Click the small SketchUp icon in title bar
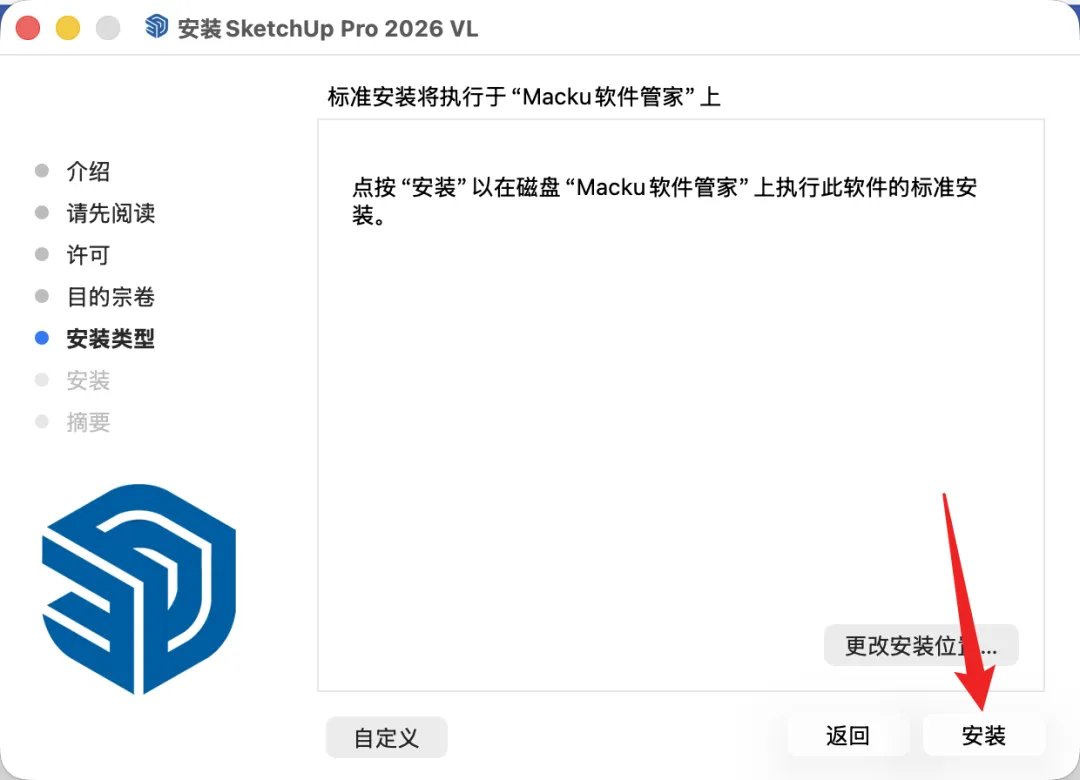 click(157, 27)
